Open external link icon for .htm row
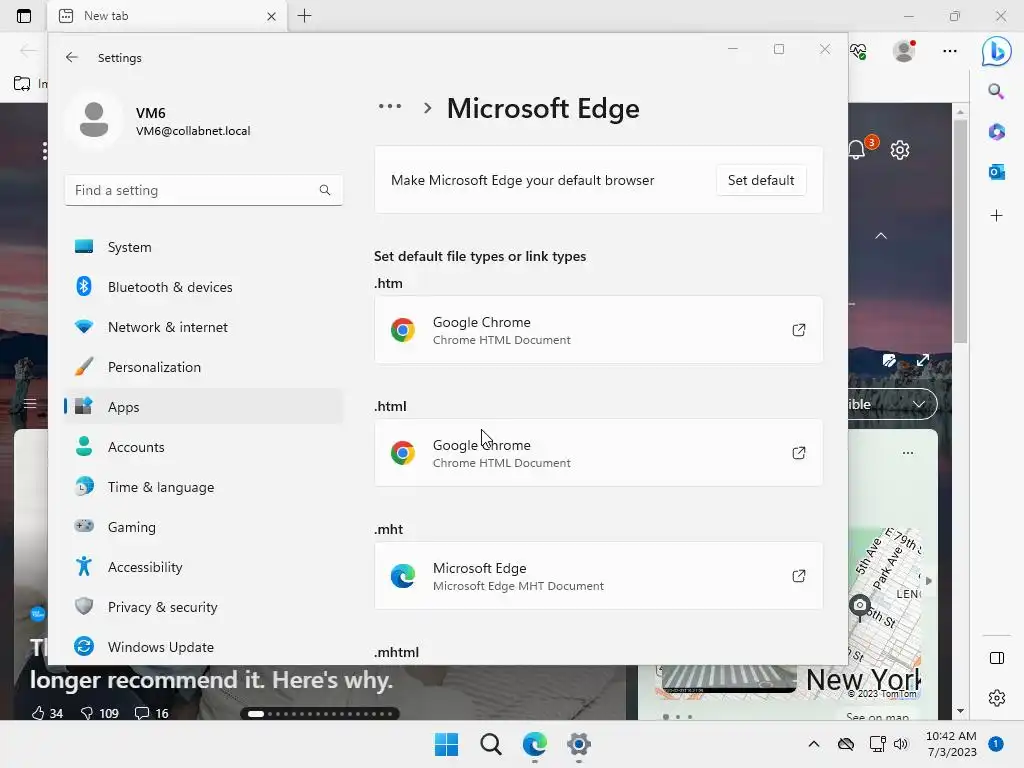The height and width of the screenshot is (768, 1024). click(x=799, y=330)
